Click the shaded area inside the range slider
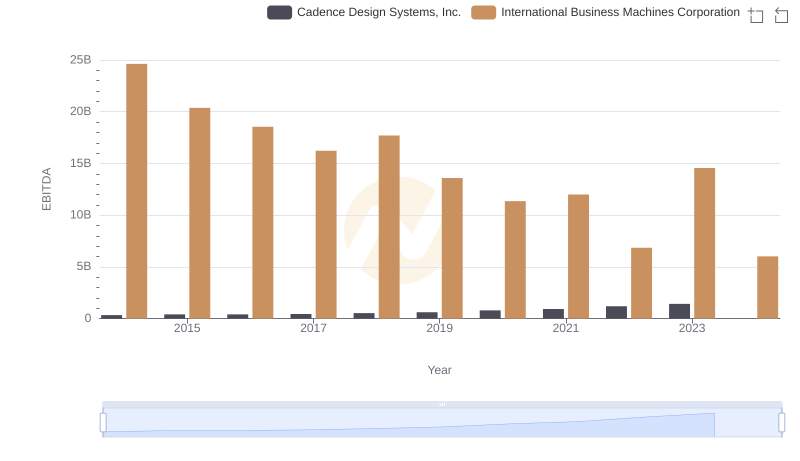Viewport: 800px width, 461px height. (x=408, y=423)
